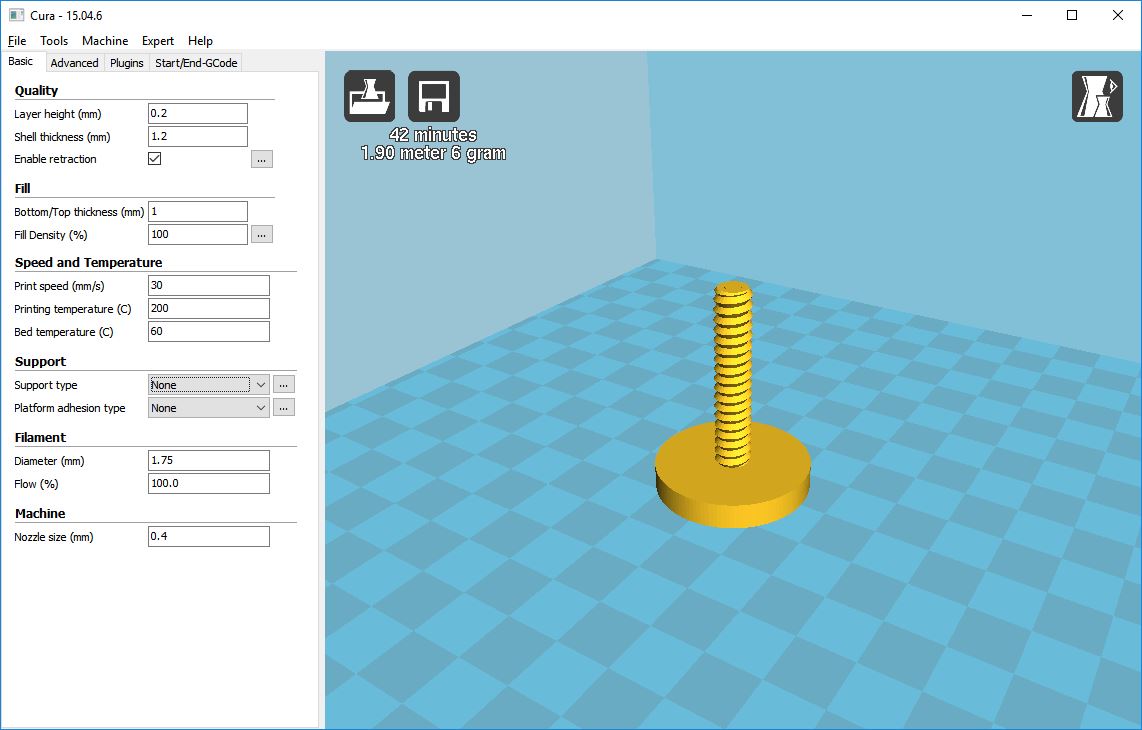Screen dimensions: 1142x730
Task: Switch to the Basic tab
Action: coord(21,61)
